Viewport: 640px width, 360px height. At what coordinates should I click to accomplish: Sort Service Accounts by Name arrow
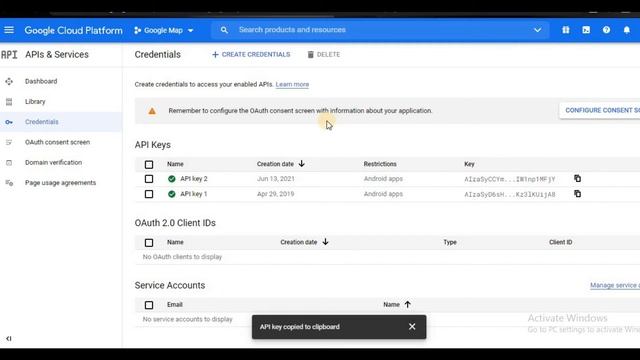407,304
